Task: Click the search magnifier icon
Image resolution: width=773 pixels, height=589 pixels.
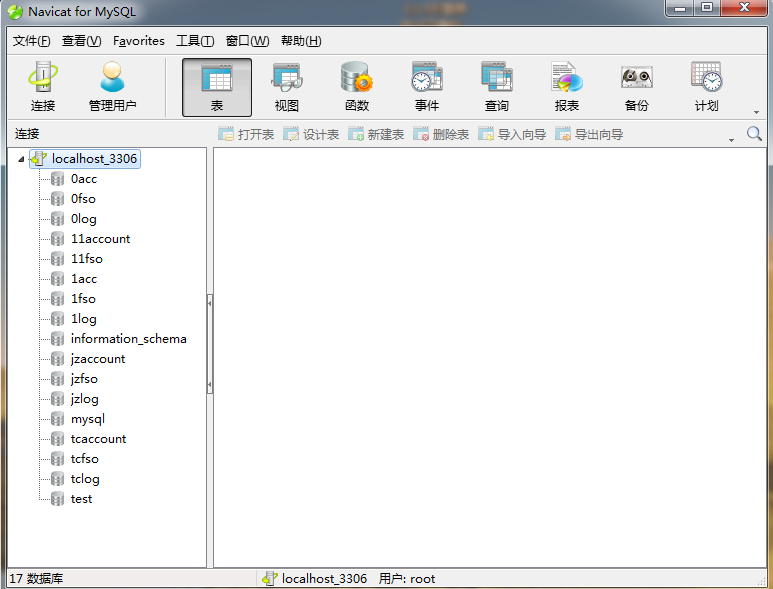Action: point(754,134)
